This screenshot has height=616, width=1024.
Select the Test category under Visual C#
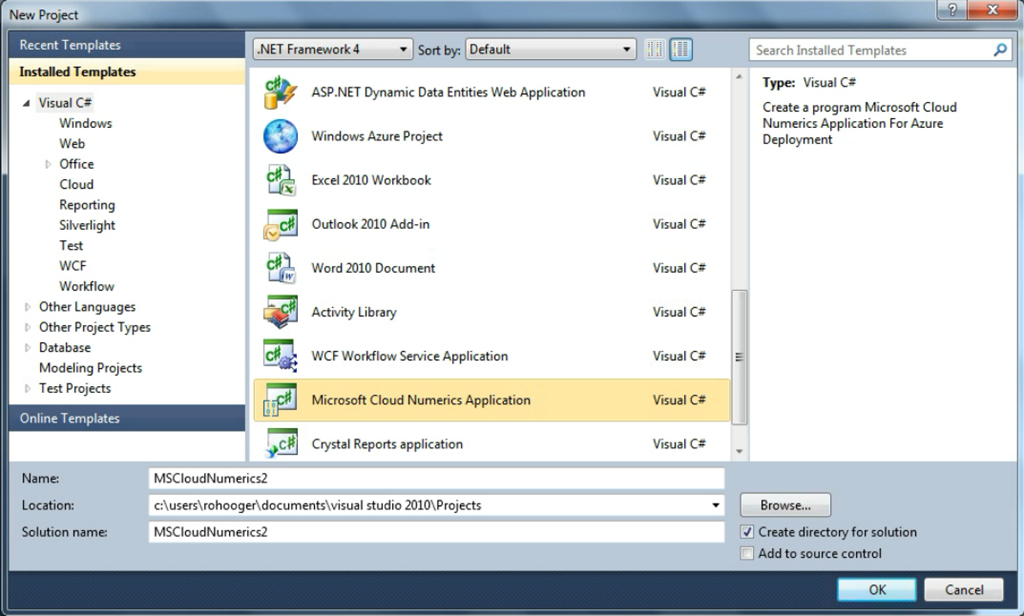(x=71, y=246)
